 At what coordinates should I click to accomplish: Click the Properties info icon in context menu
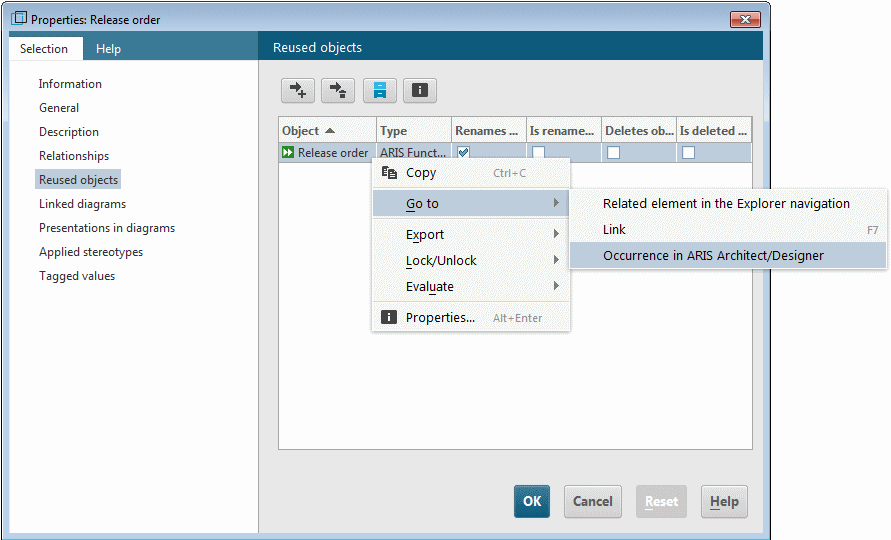(389, 317)
